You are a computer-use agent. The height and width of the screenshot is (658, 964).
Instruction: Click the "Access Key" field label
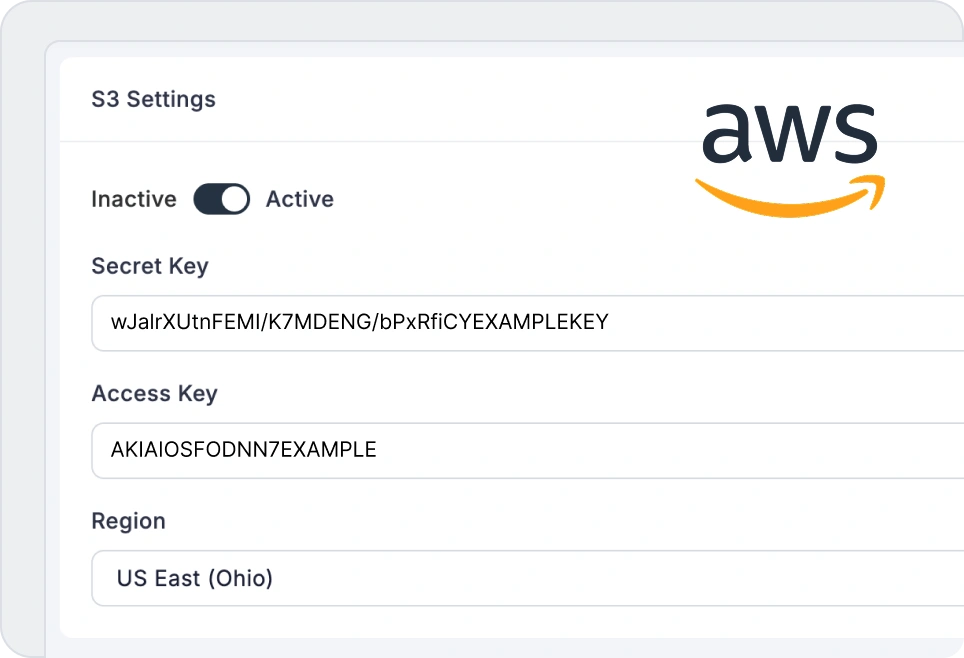tap(154, 394)
